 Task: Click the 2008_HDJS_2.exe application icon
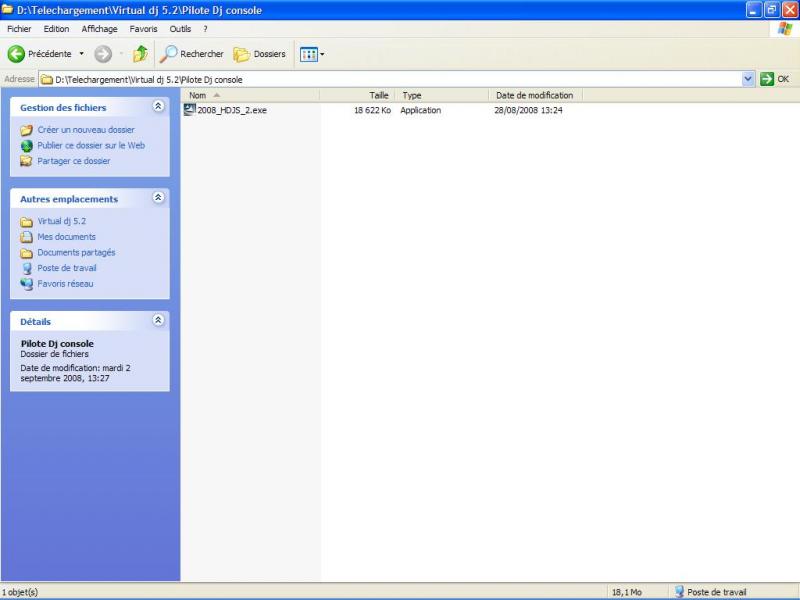click(x=190, y=110)
